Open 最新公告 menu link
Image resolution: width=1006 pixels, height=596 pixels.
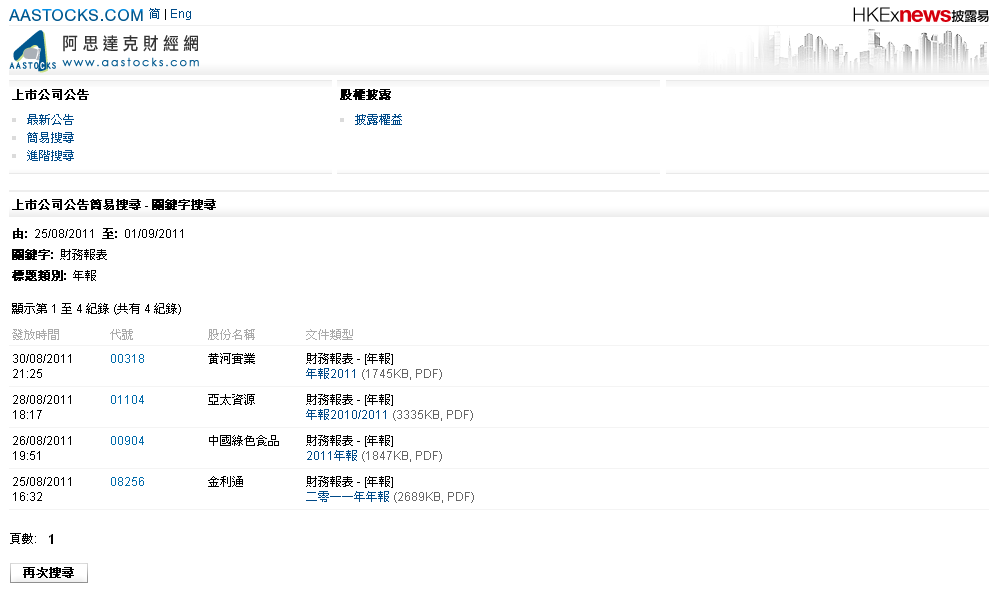click(x=50, y=120)
